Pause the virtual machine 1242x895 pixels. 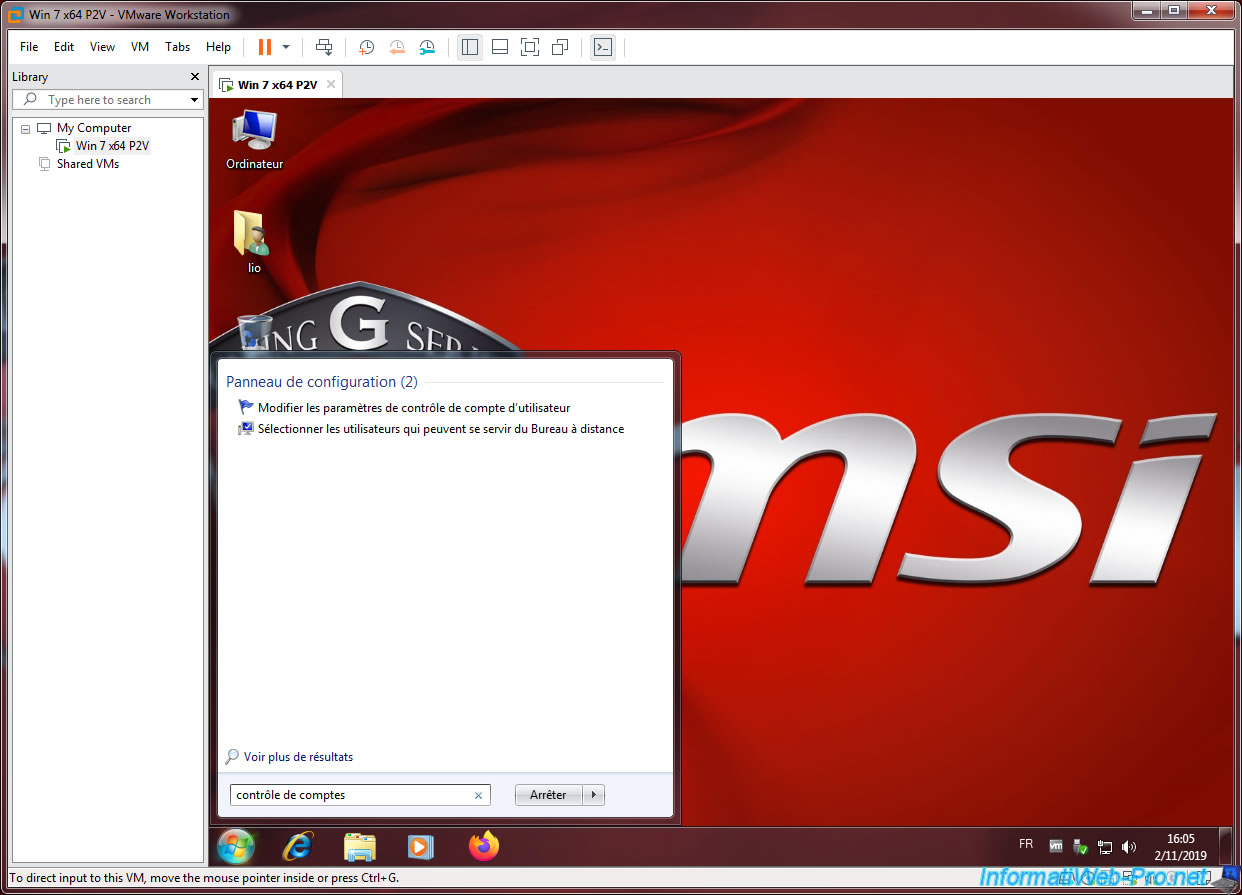(264, 47)
